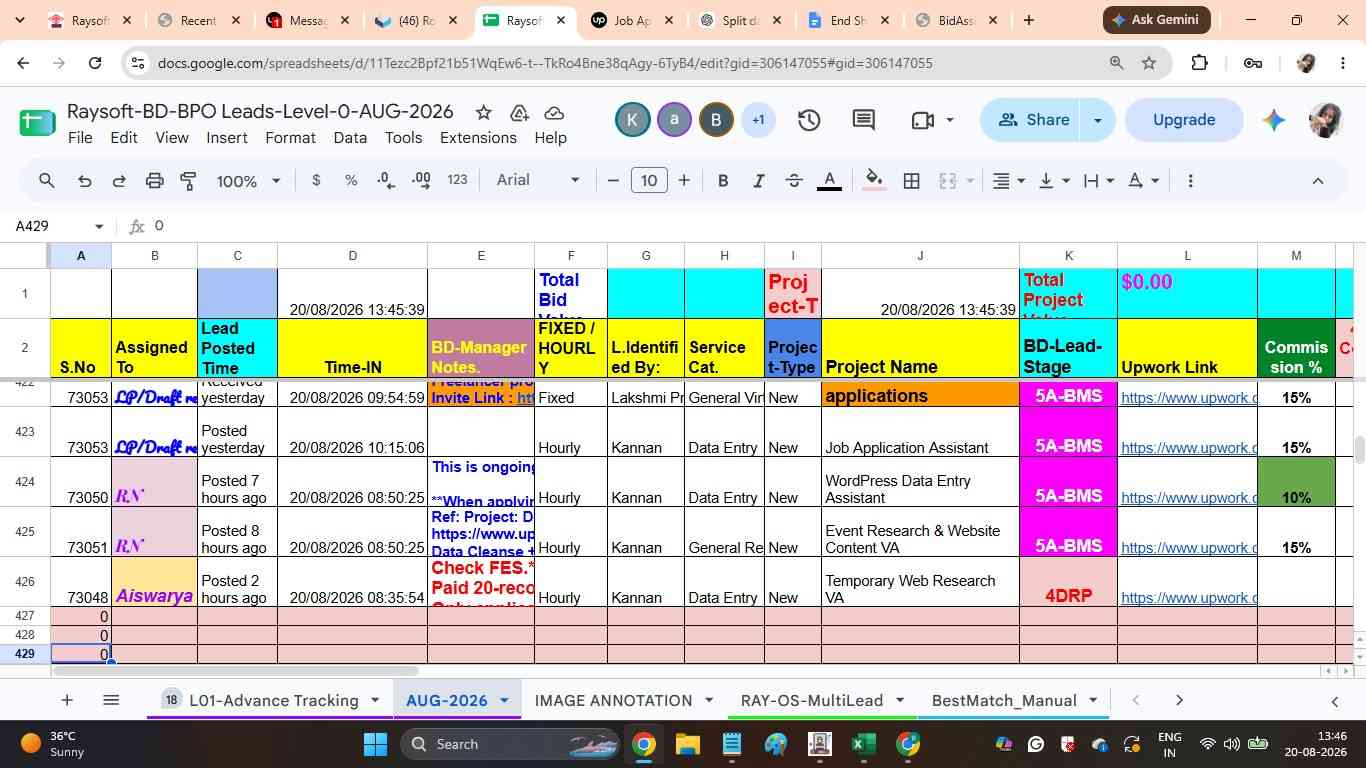Open the comments icon
The image size is (1366, 768).
864,120
